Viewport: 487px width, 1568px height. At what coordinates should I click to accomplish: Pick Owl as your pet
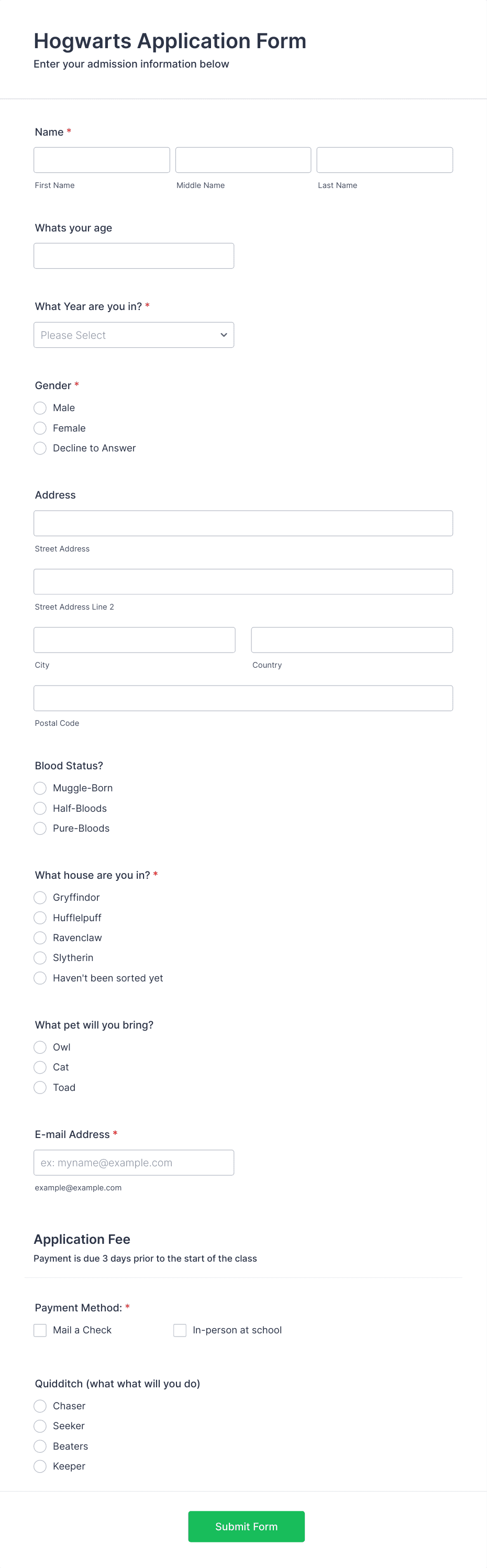[x=40, y=1047]
